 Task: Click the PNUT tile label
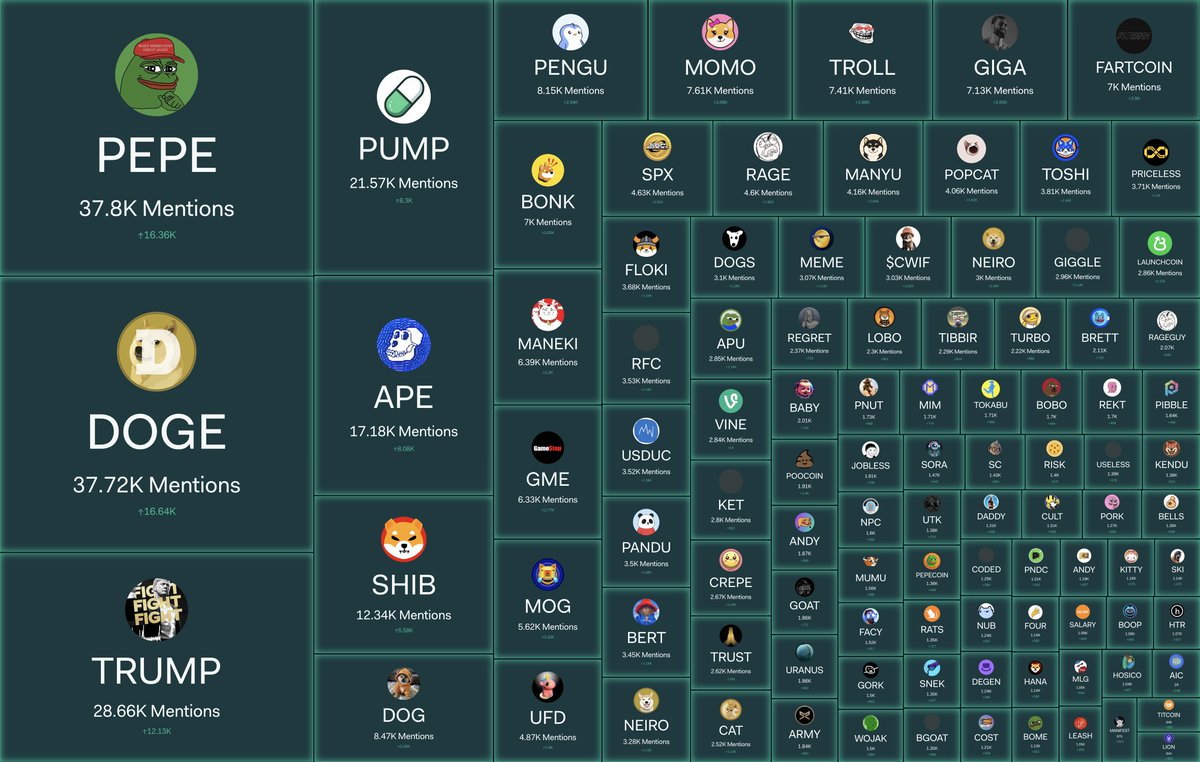868,405
